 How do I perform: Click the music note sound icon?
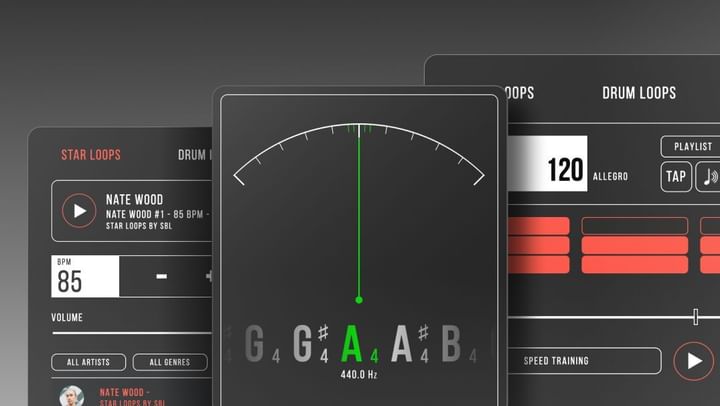[x=709, y=177]
